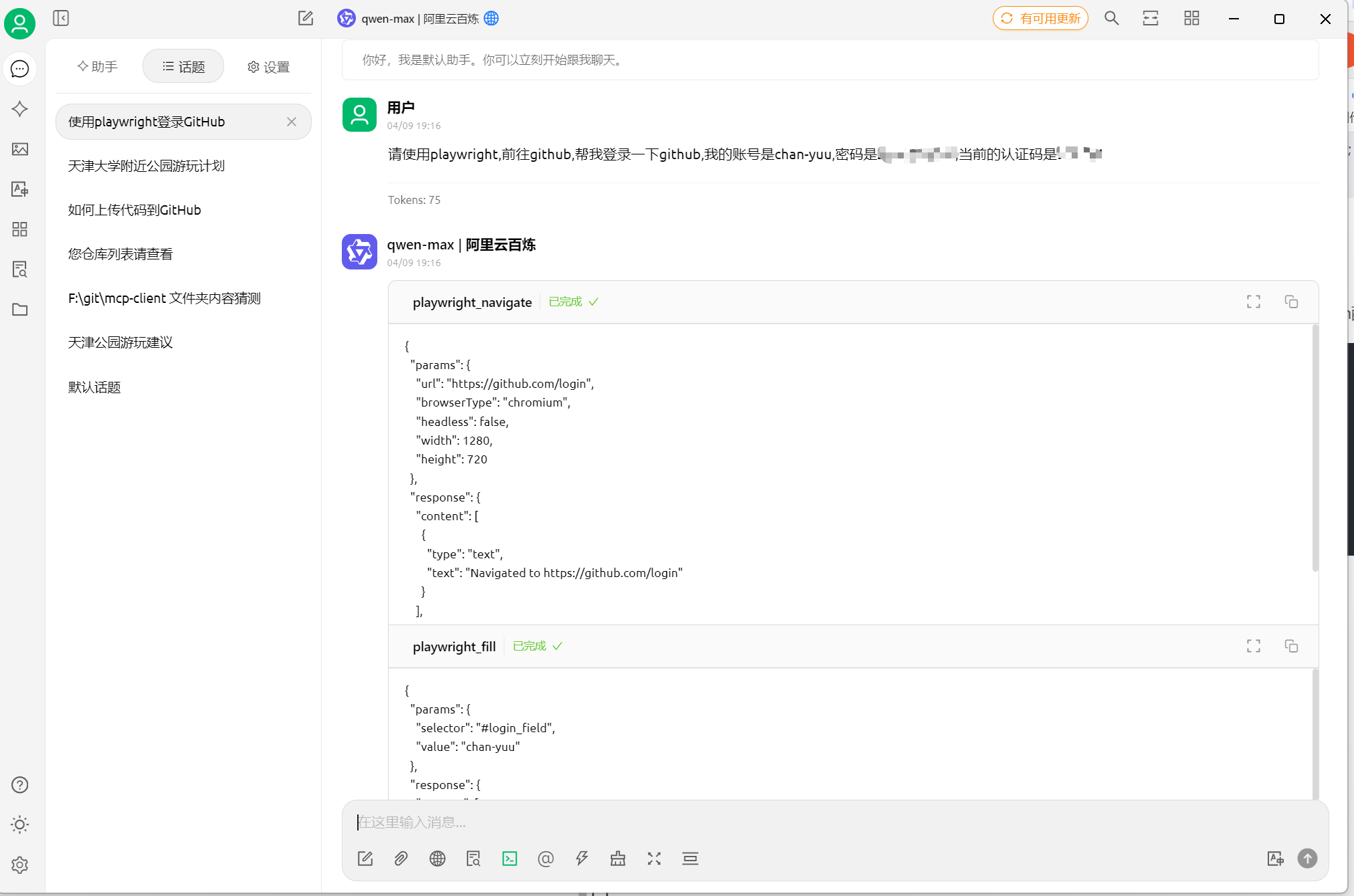This screenshot has height=896, width=1354.
Task: Open the translate sidebar icon
Action: 20,189
